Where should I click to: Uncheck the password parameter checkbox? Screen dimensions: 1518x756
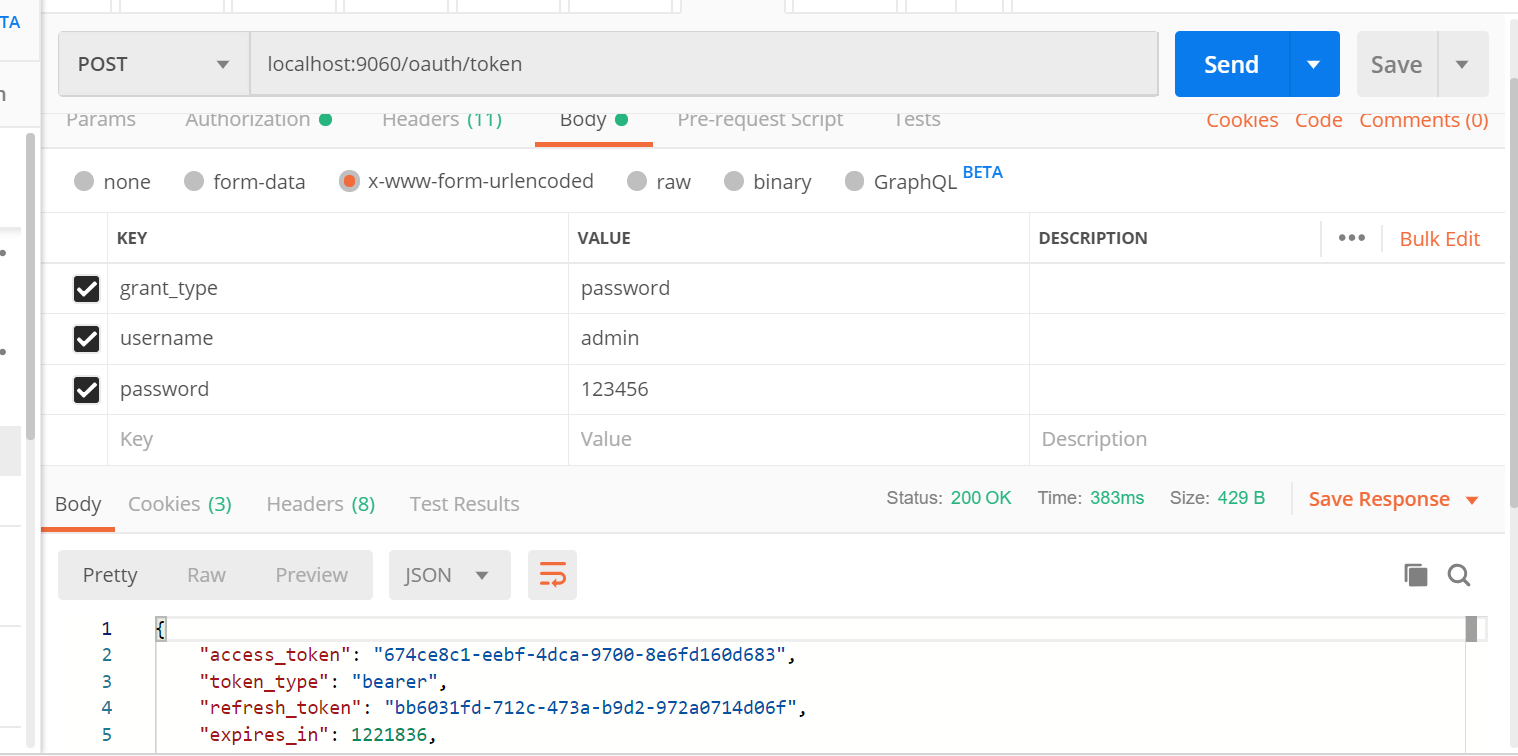(x=87, y=389)
